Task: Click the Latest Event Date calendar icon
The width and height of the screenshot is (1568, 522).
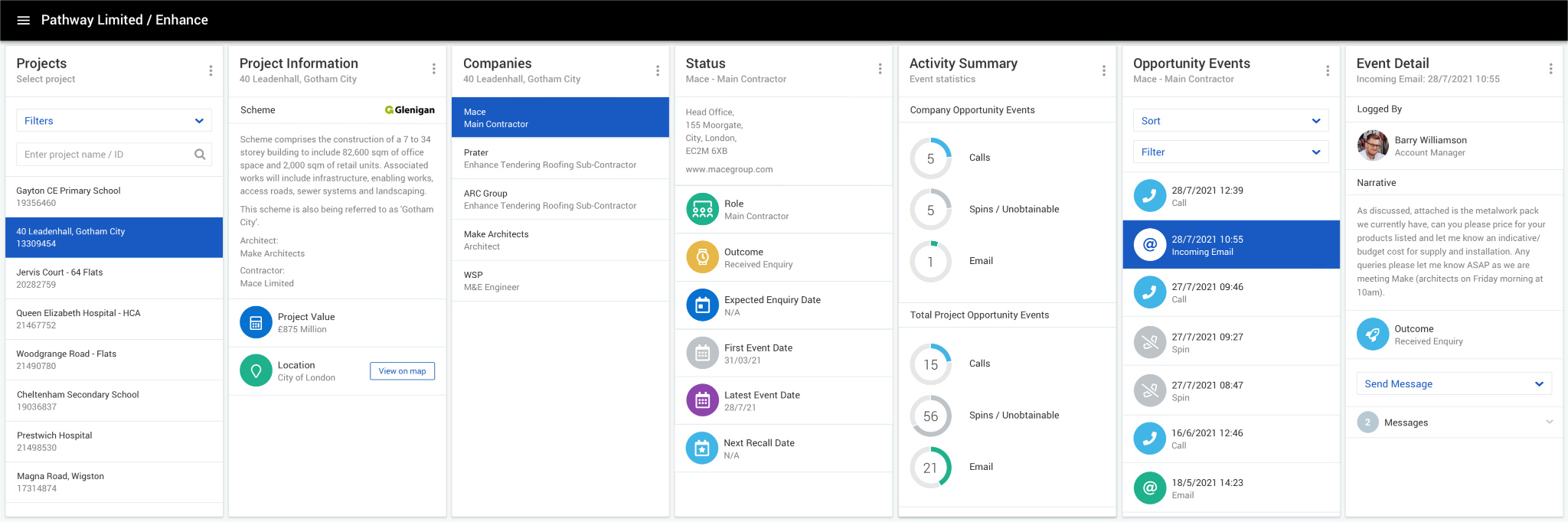Action: [702, 400]
